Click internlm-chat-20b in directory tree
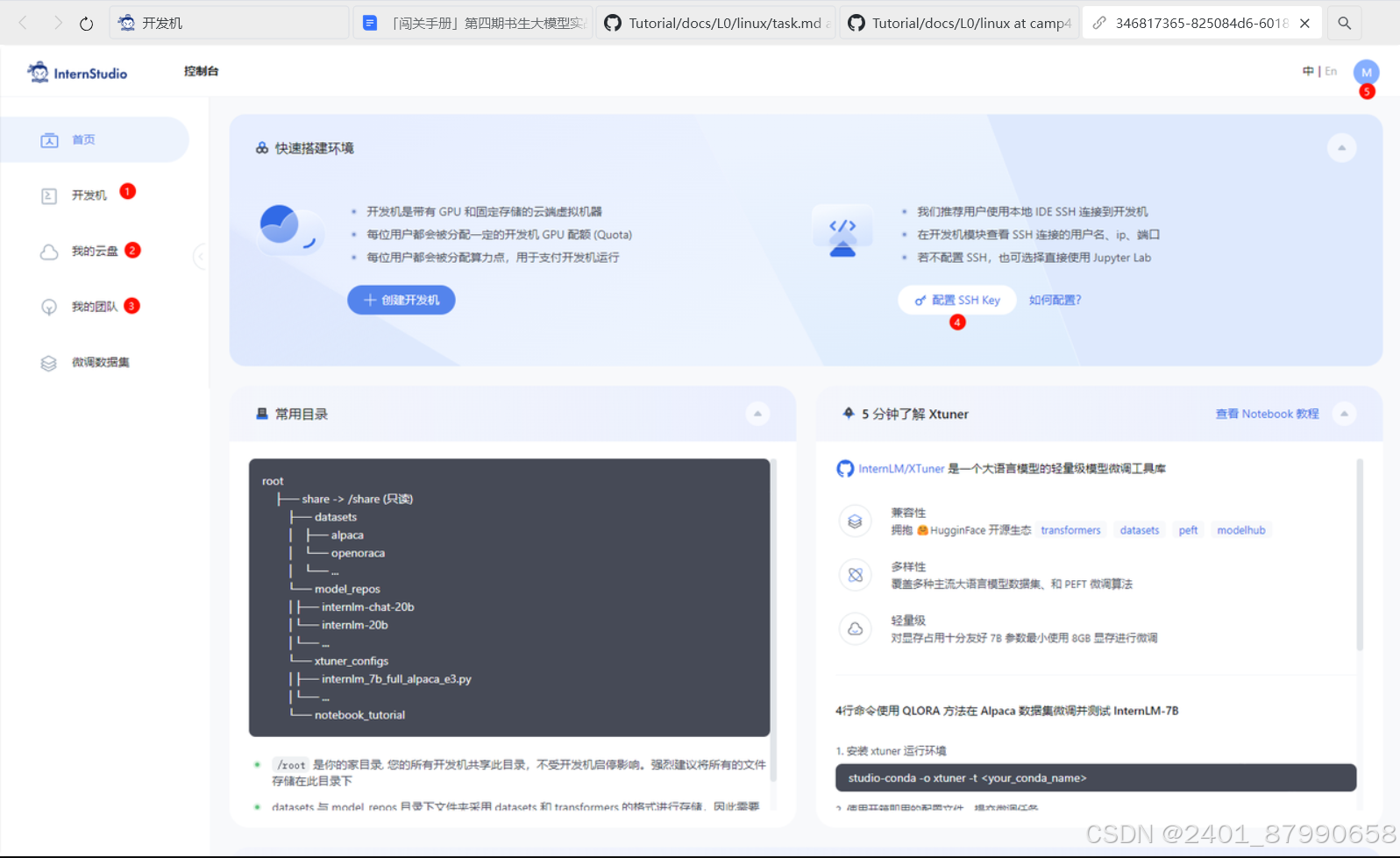Image resolution: width=1400 pixels, height=858 pixels. click(x=367, y=606)
